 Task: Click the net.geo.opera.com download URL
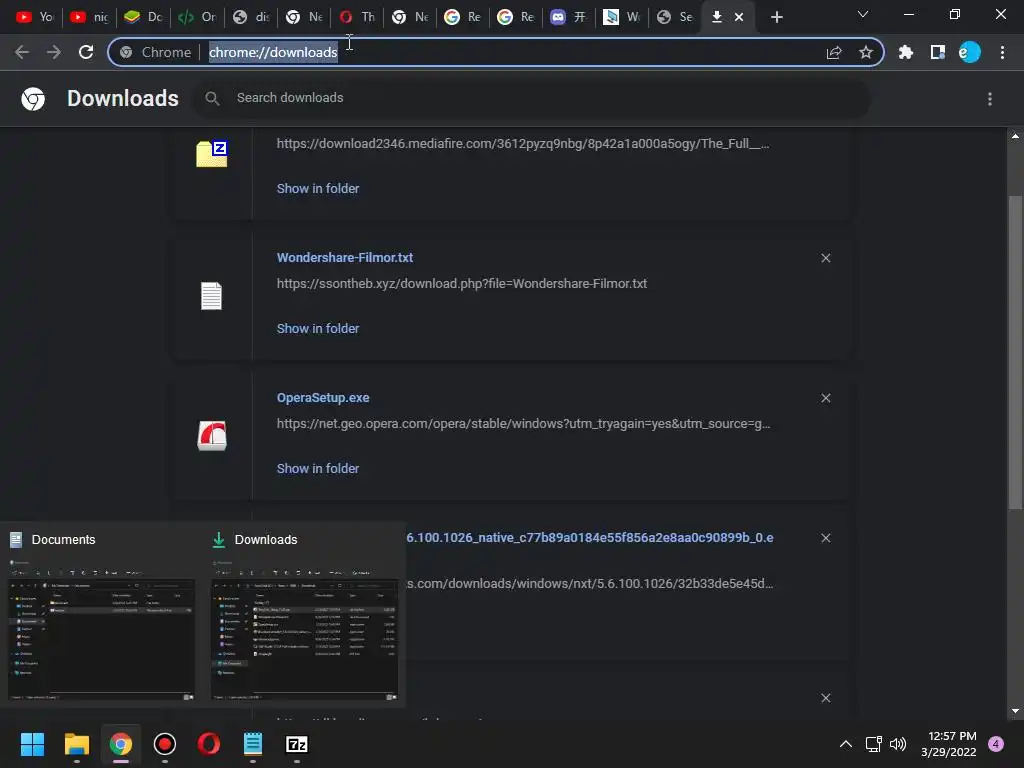pos(524,424)
